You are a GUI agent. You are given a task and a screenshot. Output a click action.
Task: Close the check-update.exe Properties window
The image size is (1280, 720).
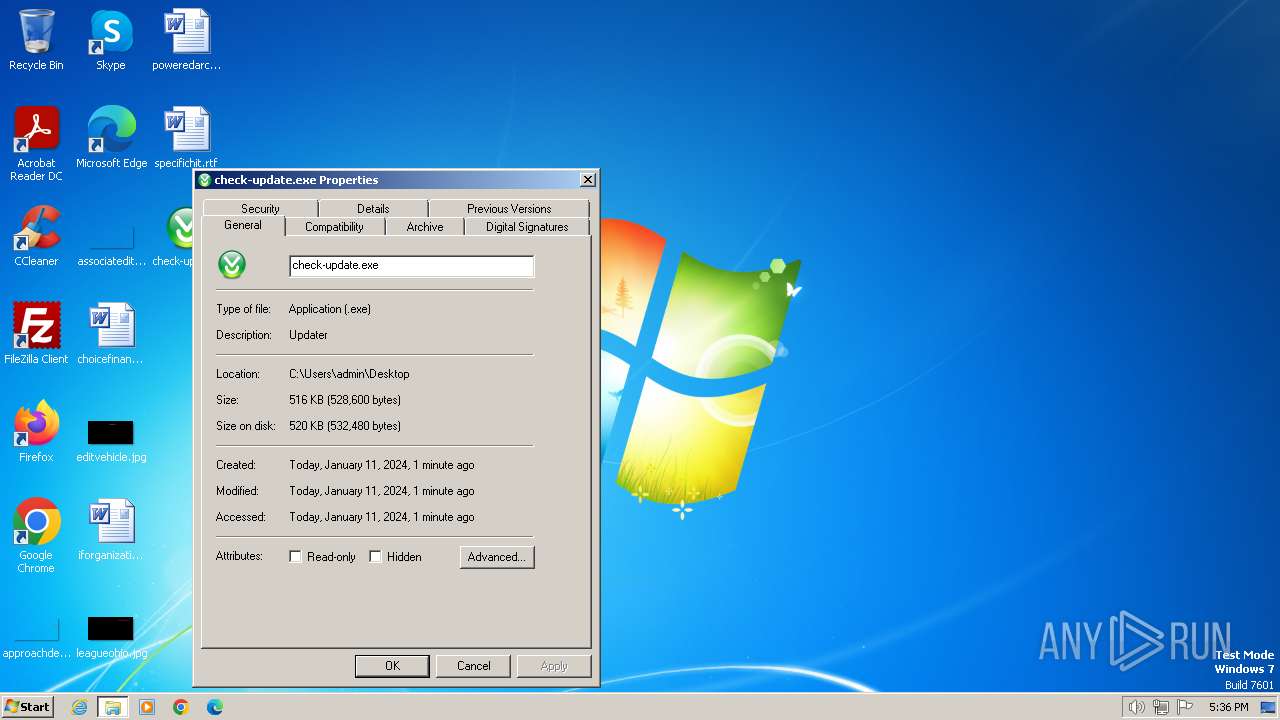tap(588, 180)
